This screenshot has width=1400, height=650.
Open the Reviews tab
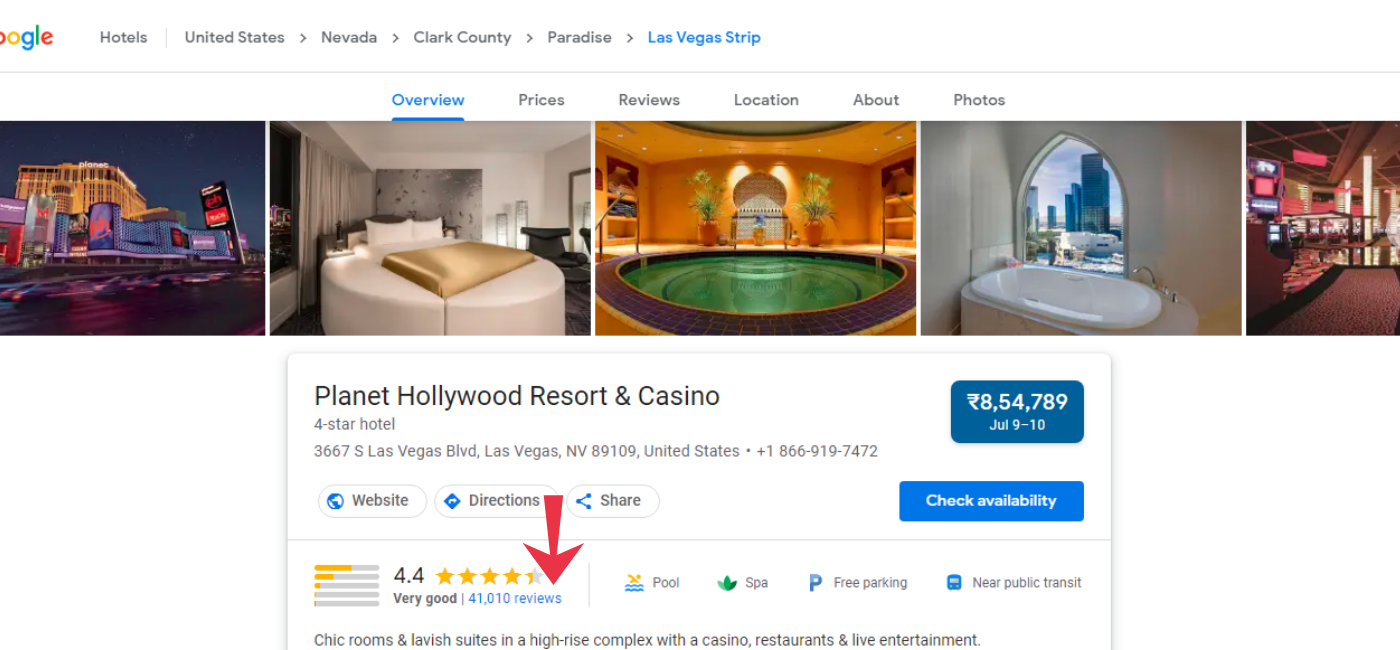coord(649,100)
